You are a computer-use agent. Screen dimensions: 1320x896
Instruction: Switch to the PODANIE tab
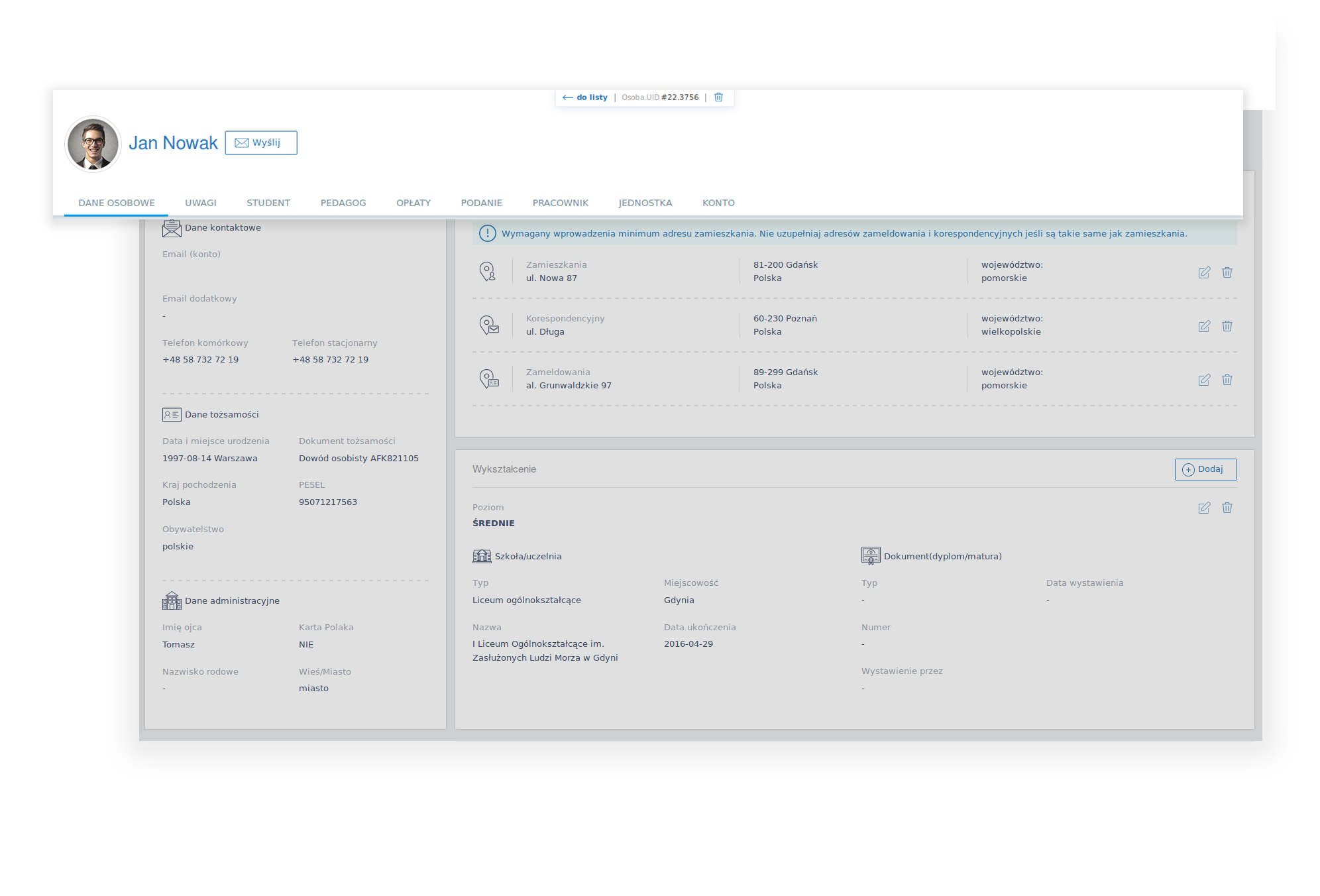tap(482, 203)
